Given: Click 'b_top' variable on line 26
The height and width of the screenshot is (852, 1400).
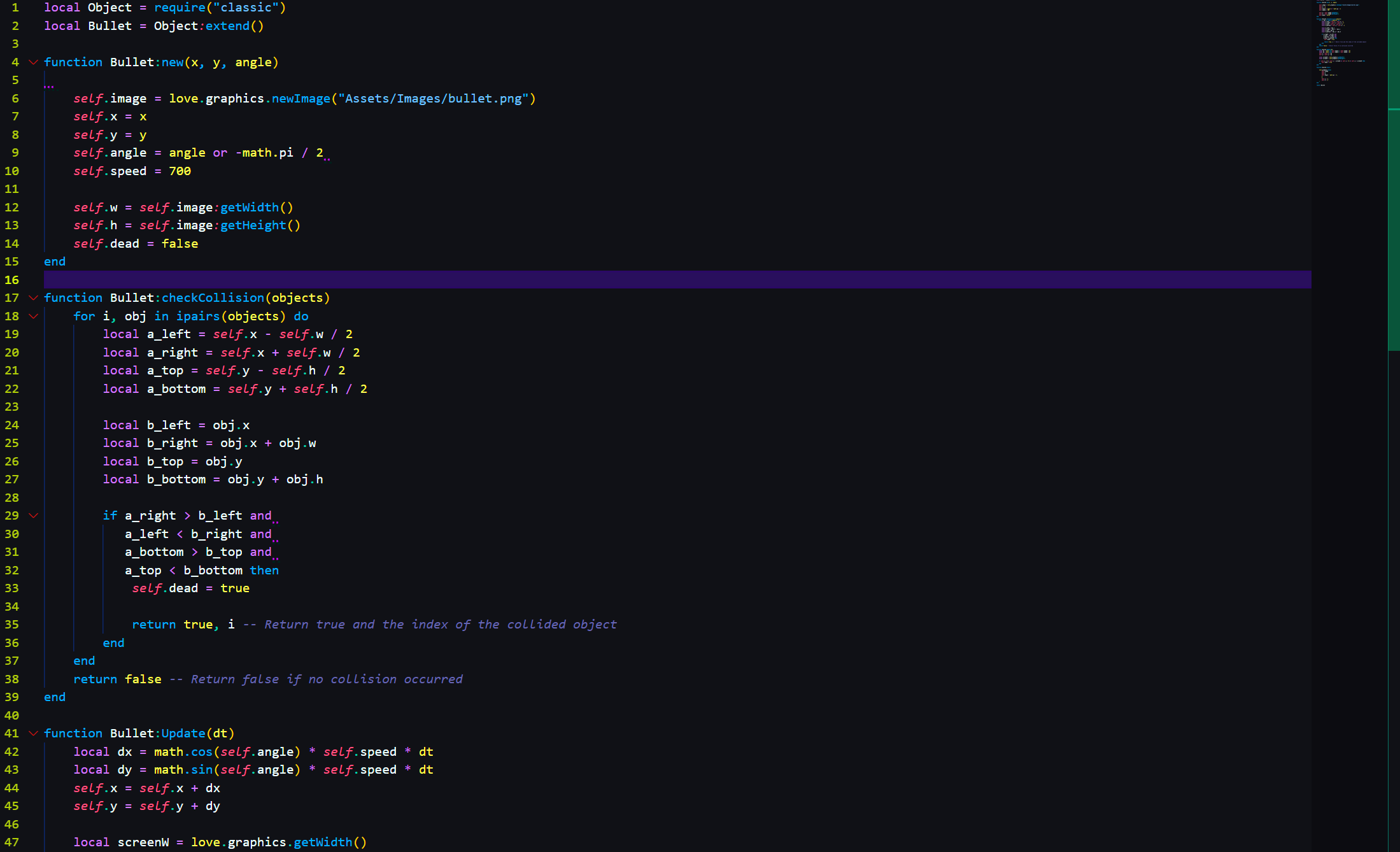Looking at the screenshot, I should pyautogui.click(x=165, y=462).
